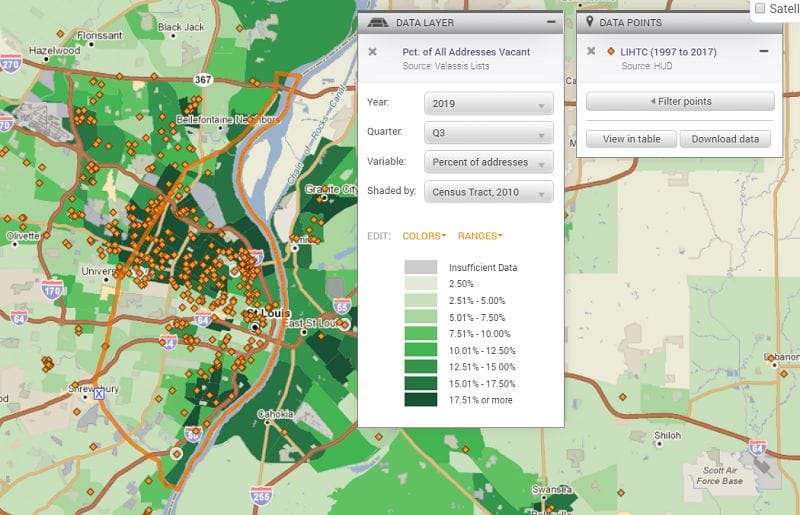The width and height of the screenshot is (800, 515).
Task: Collapse the Data Layer panel
Action: pos(551,22)
